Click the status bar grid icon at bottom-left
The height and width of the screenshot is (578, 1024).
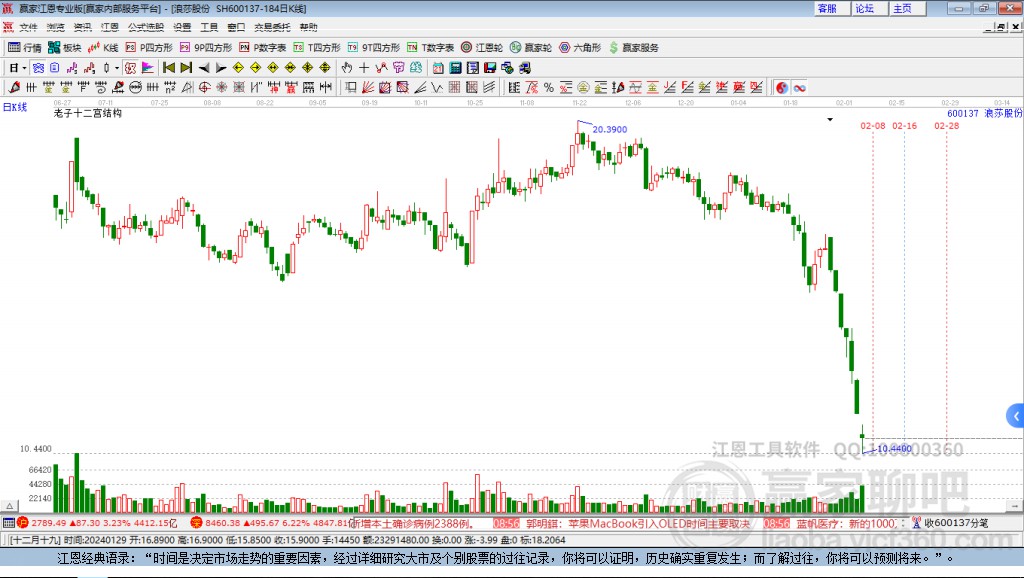(x=8, y=522)
